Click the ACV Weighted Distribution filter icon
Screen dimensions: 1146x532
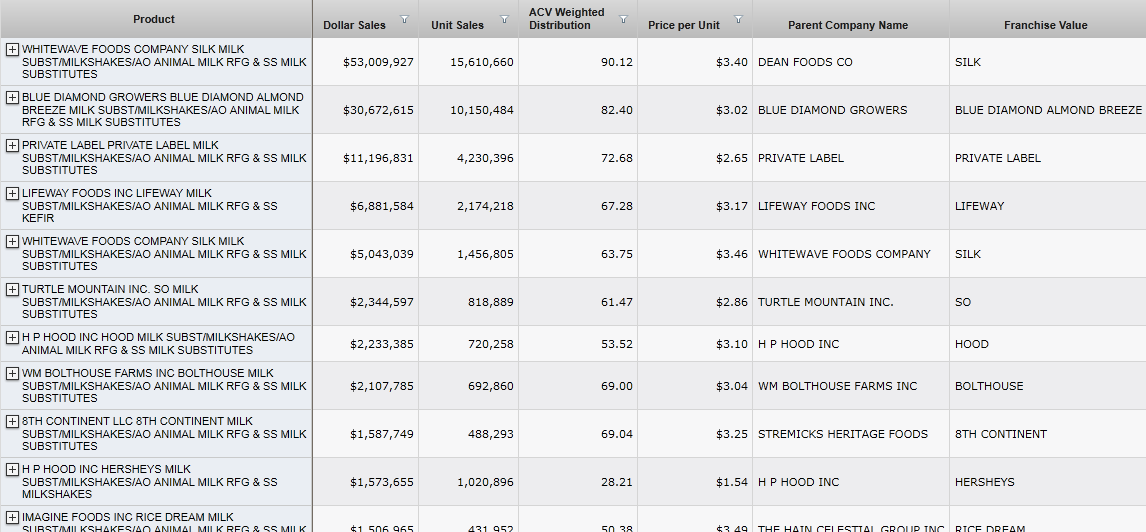tap(623, 19)
